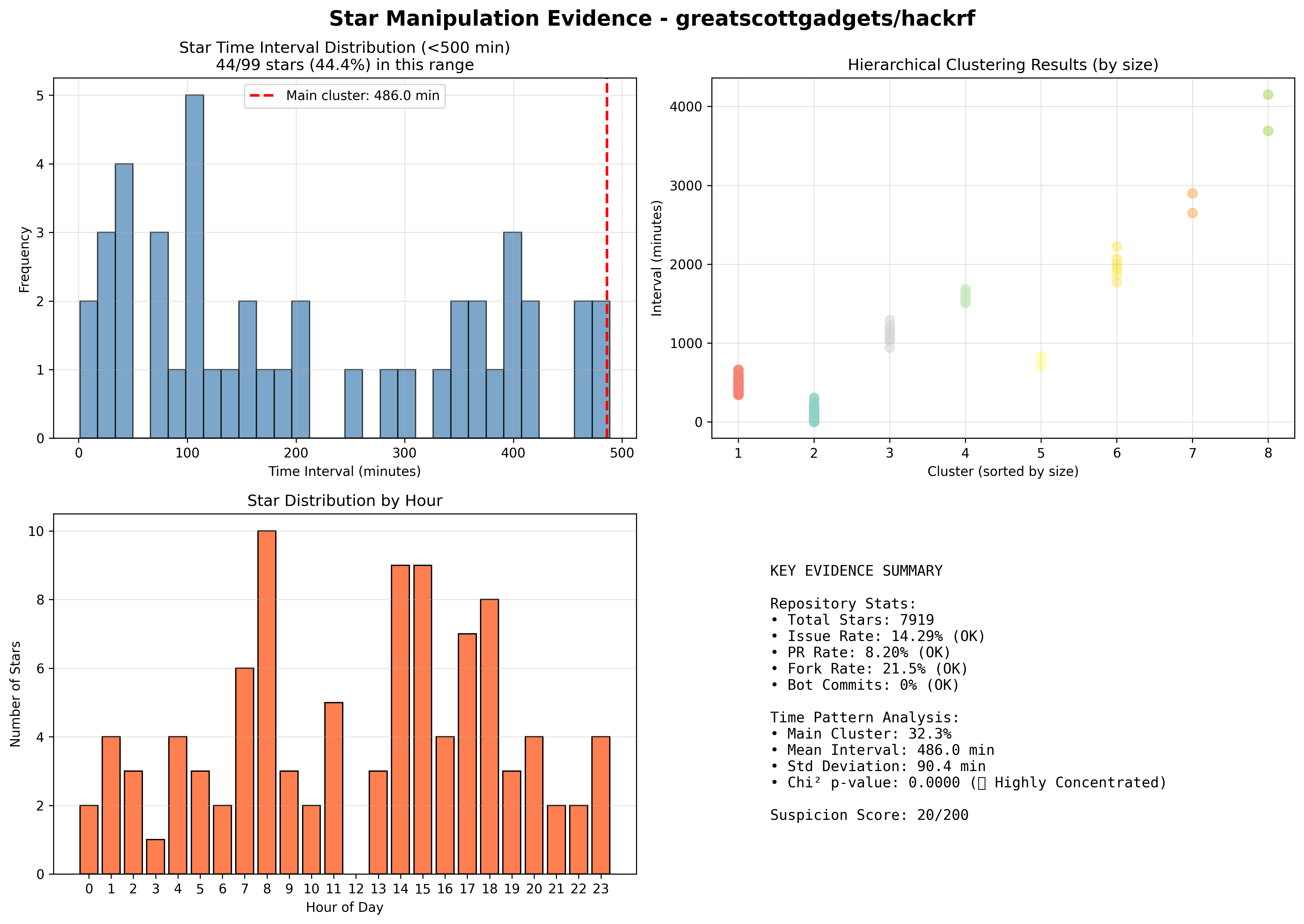Viewport: 1304px width, 924px height.
Task: Select the upper orange point in cluster 7
Action: click(1192, 194)
